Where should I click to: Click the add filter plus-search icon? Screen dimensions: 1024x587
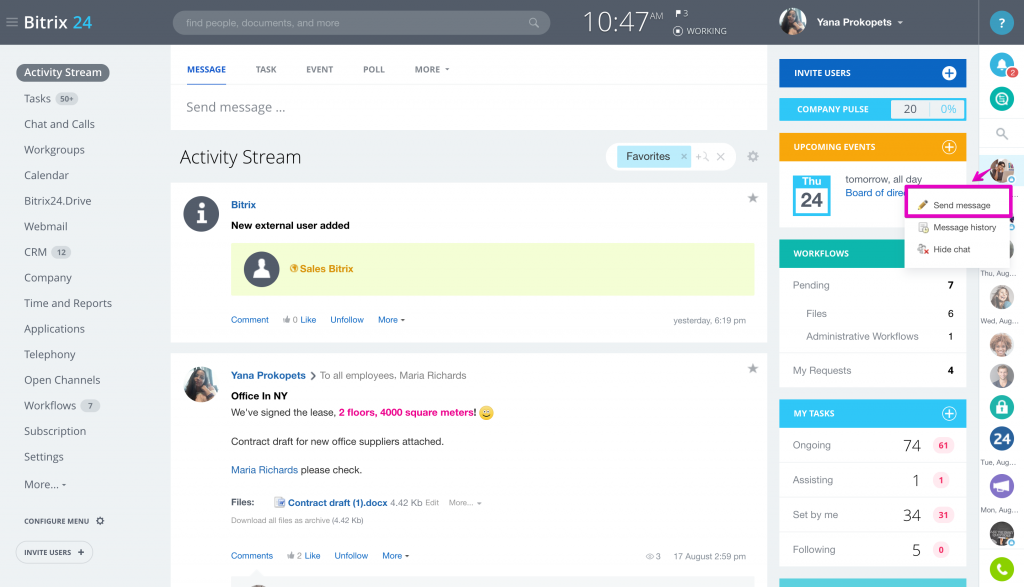pyautogui.click(x=702, y=157)
